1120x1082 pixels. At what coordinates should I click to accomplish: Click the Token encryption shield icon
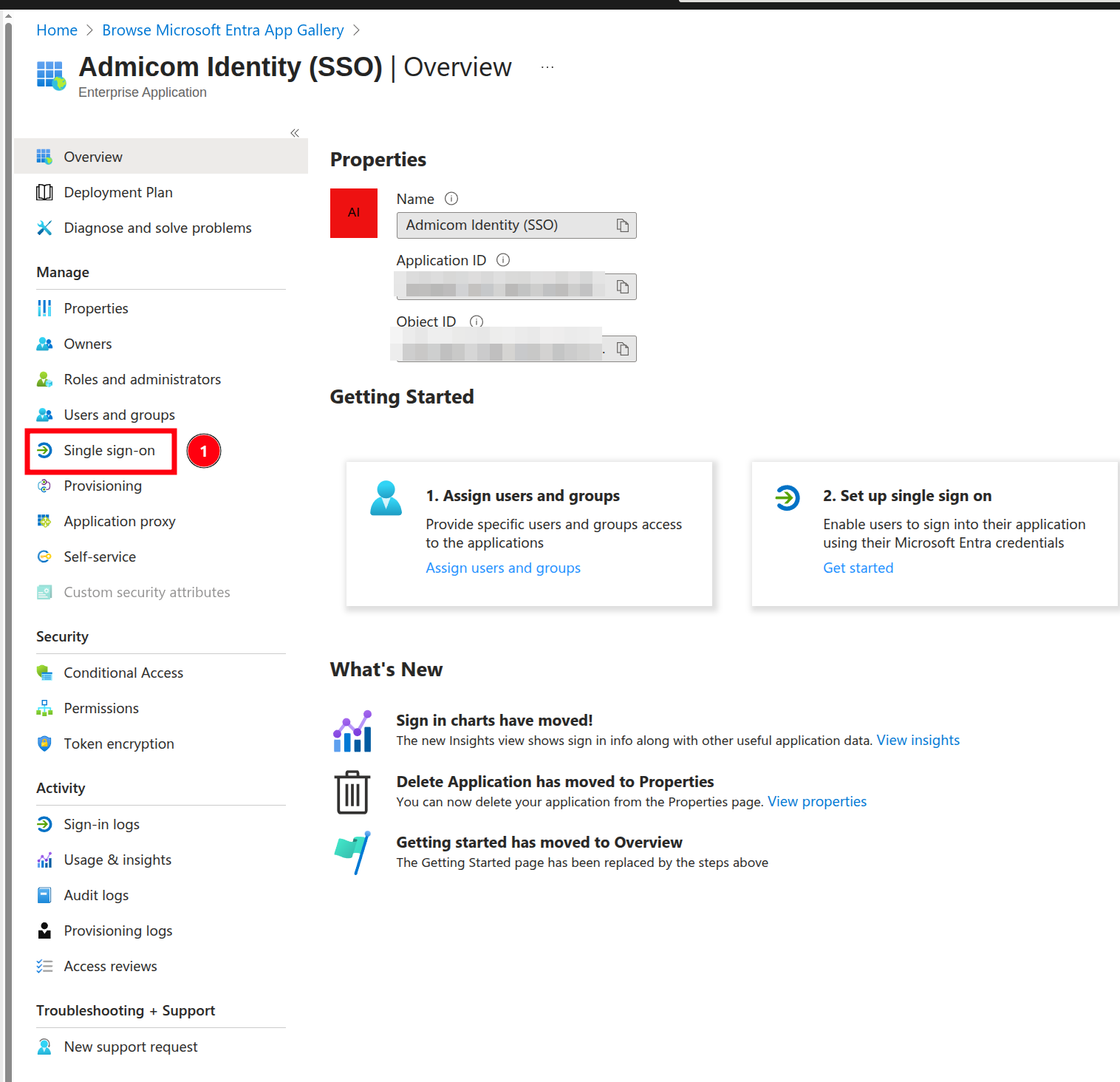click(x=44, y=744)
